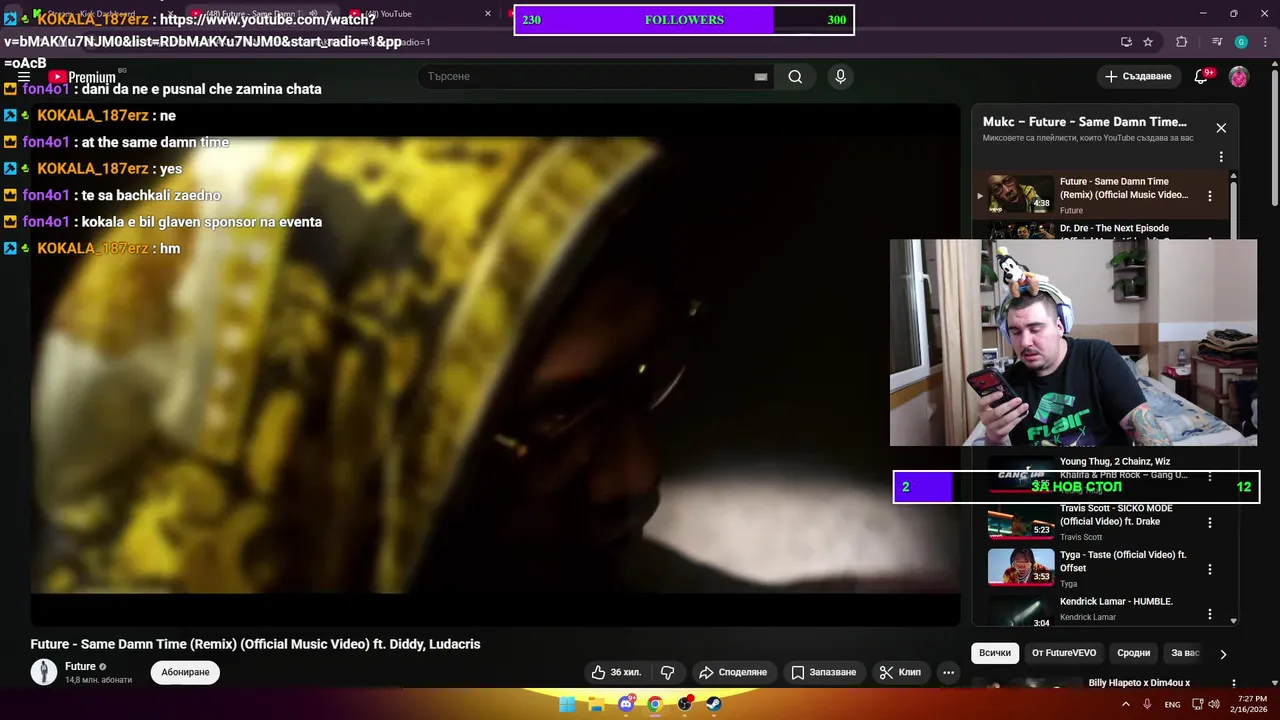Open the on-screen keyboard in search box
This screenshot has height=720, width=1280.
(x=761, y=76)
